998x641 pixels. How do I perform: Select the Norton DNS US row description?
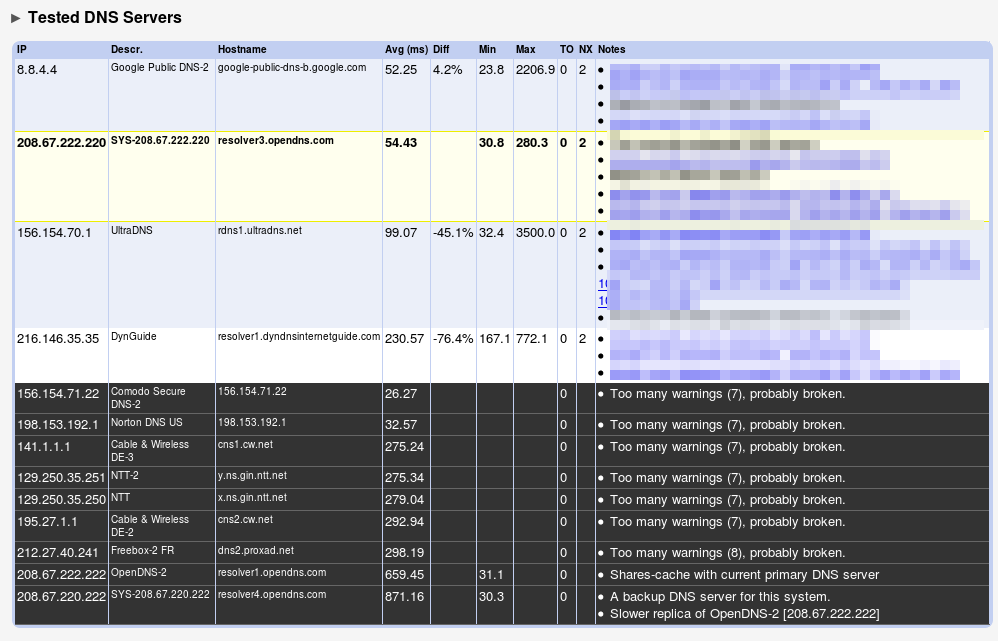[146, 423]
